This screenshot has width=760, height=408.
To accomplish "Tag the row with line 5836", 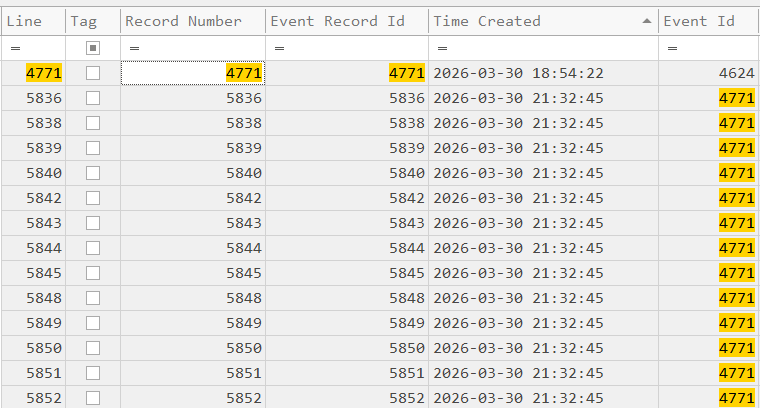I will pyautogui.click(x=93, y=98).
